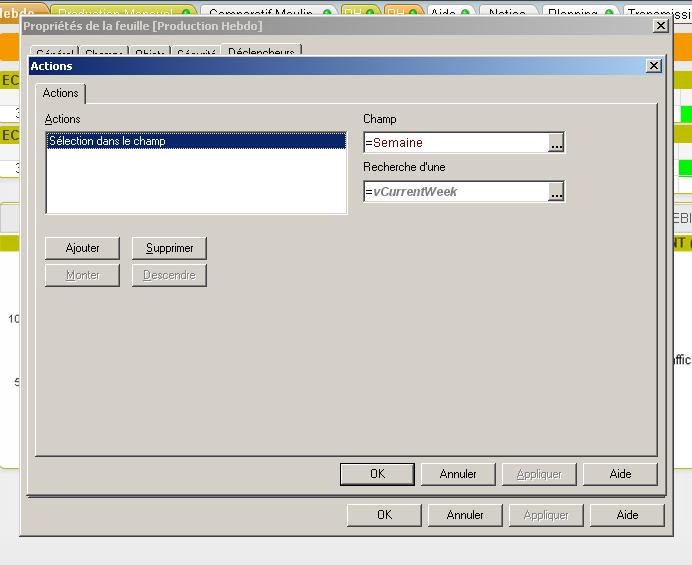Image resolution: width=692 pixels, height=565 pixels.
Task: Open the Actions tab in the Actions dialog
Action: pyautogui.click(x=60, y=93)
